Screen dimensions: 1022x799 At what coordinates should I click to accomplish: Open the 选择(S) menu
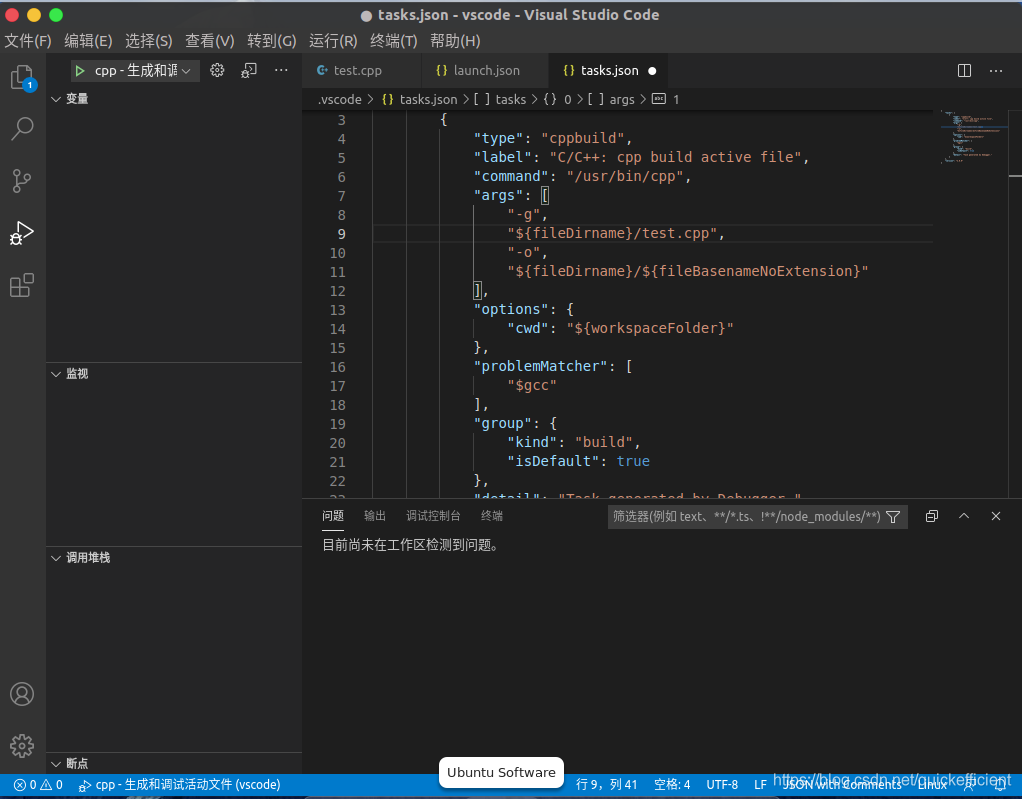click(149, 41)
